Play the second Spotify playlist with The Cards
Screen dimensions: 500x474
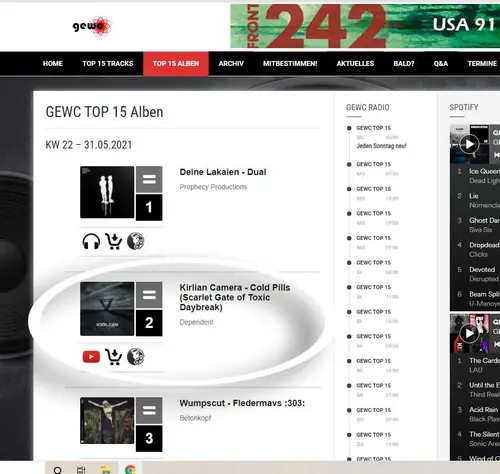[x=469, y=333]
